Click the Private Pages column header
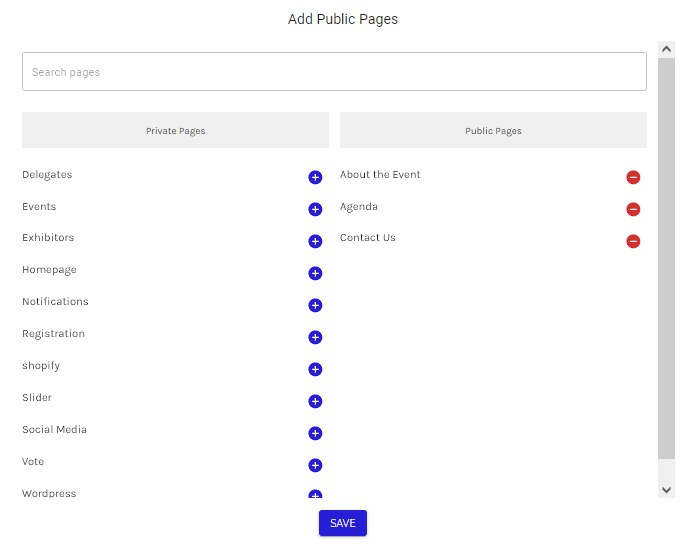This screenshot has height=550, width=688. tap(175, 130)
